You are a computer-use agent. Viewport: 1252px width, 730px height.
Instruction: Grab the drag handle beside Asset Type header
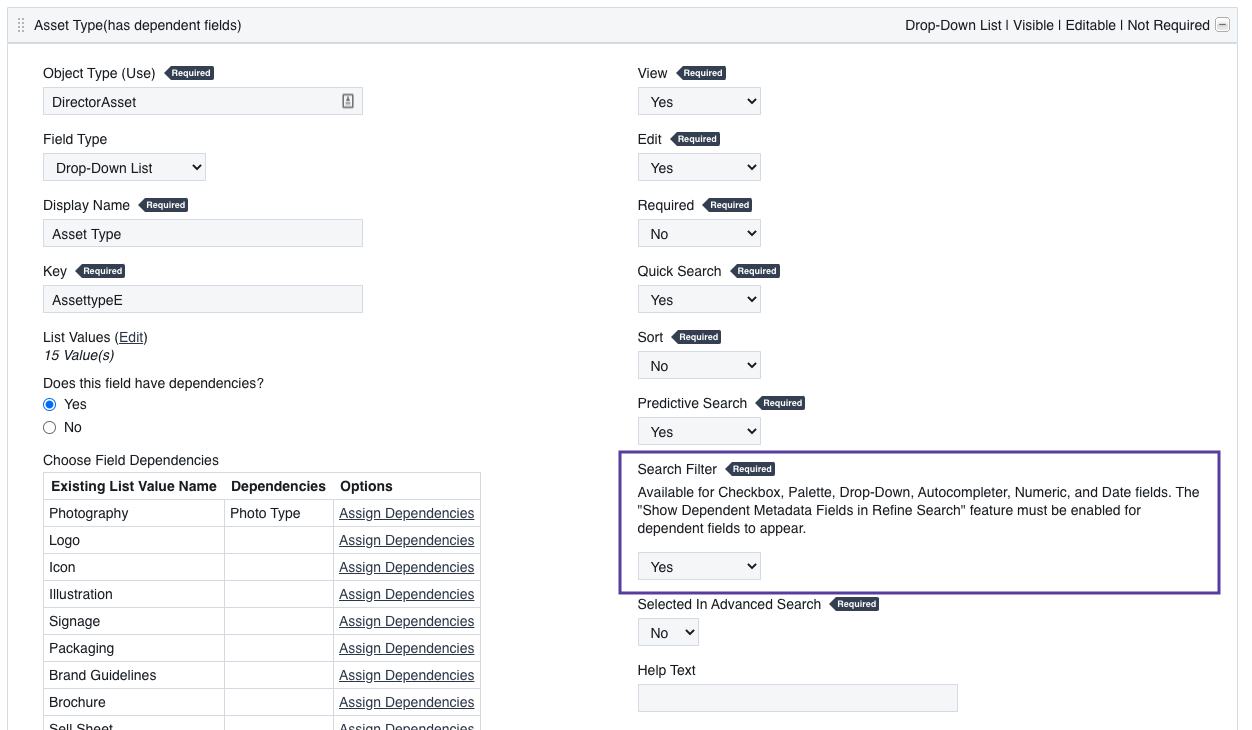click(20, 24)
